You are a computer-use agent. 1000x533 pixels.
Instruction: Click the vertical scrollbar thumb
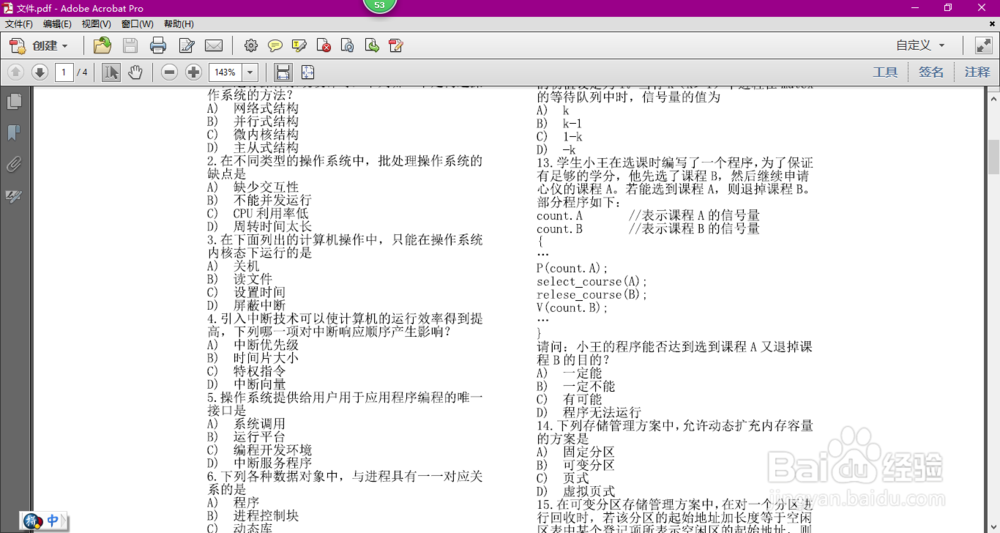[x=994, y=157]
